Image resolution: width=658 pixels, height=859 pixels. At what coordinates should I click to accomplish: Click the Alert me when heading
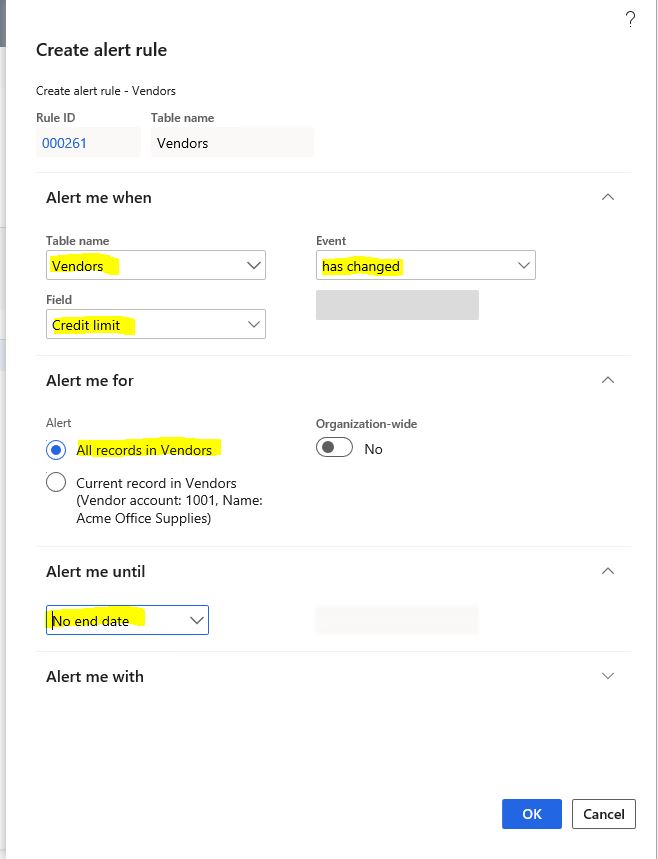tap(99, 198)
